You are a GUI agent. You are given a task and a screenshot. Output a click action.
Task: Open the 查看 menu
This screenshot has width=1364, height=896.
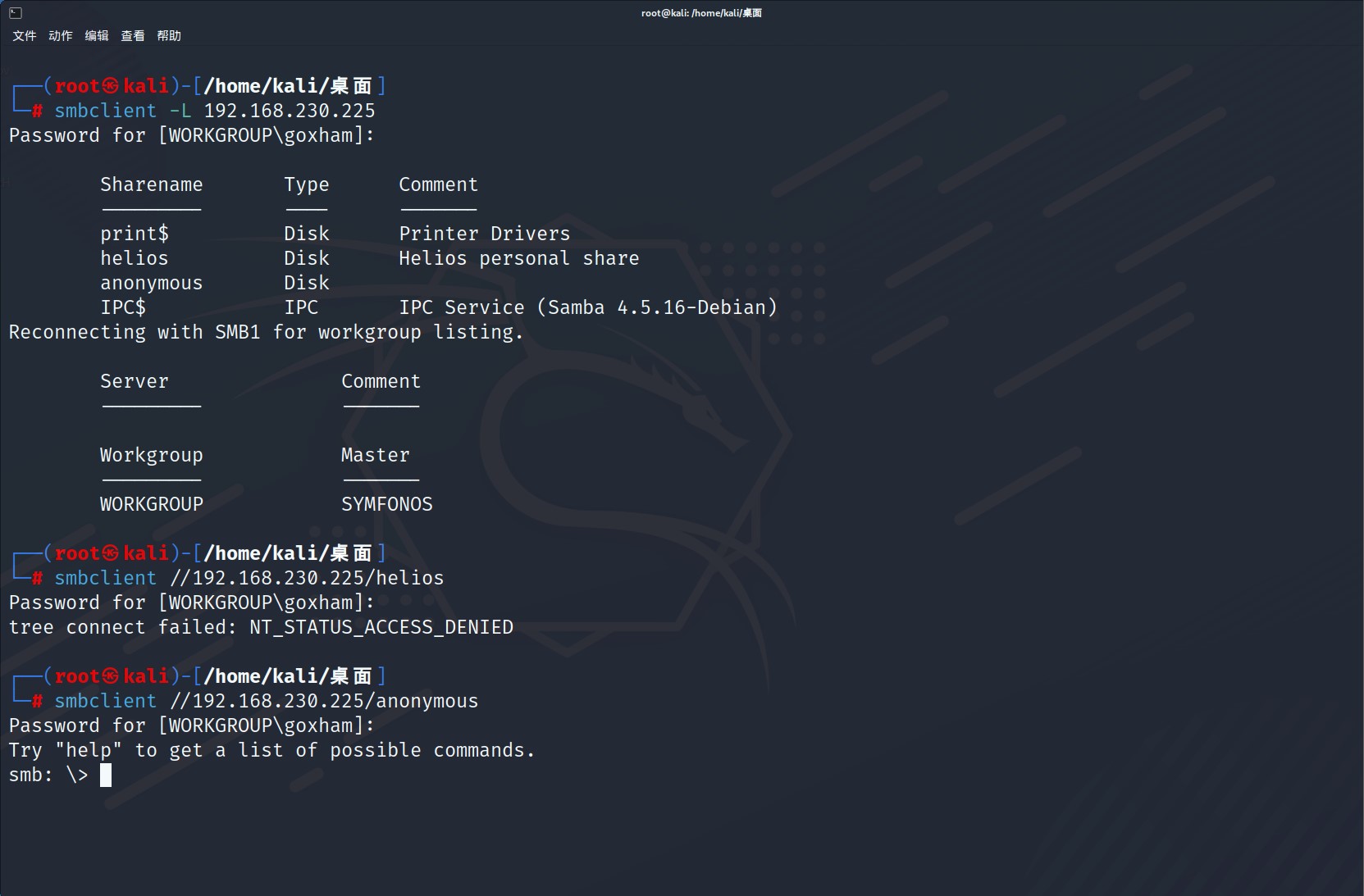tap(133, 36)
